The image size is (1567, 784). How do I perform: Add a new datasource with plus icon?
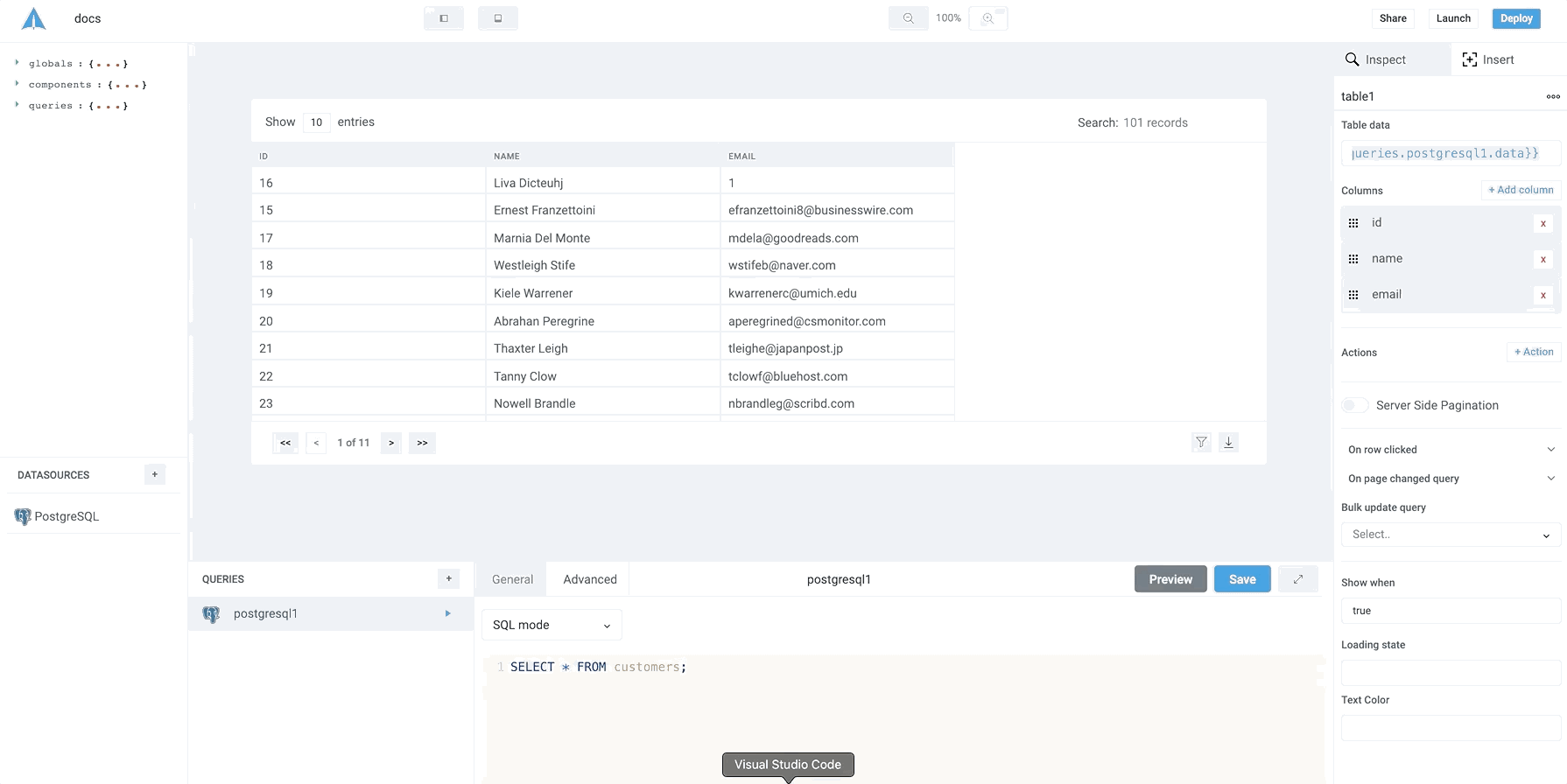[x=155, y=474]
